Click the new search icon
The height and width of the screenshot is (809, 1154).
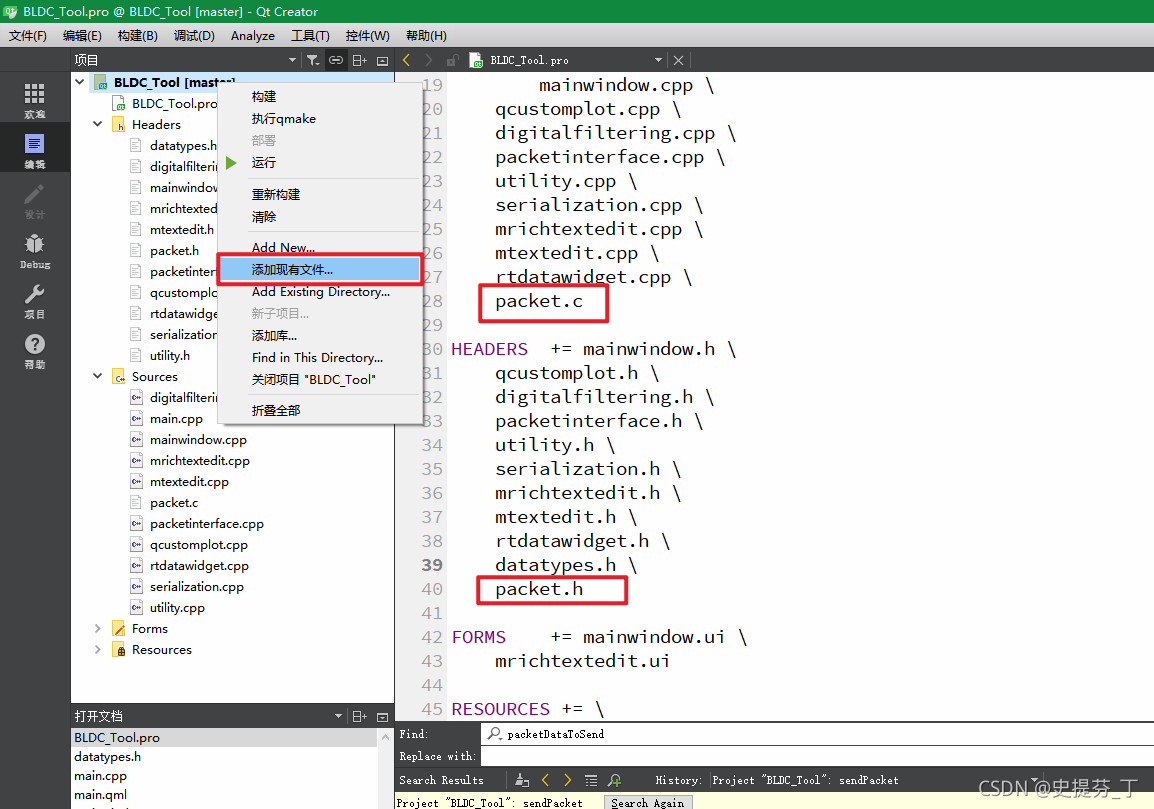[x=615, y=780]
